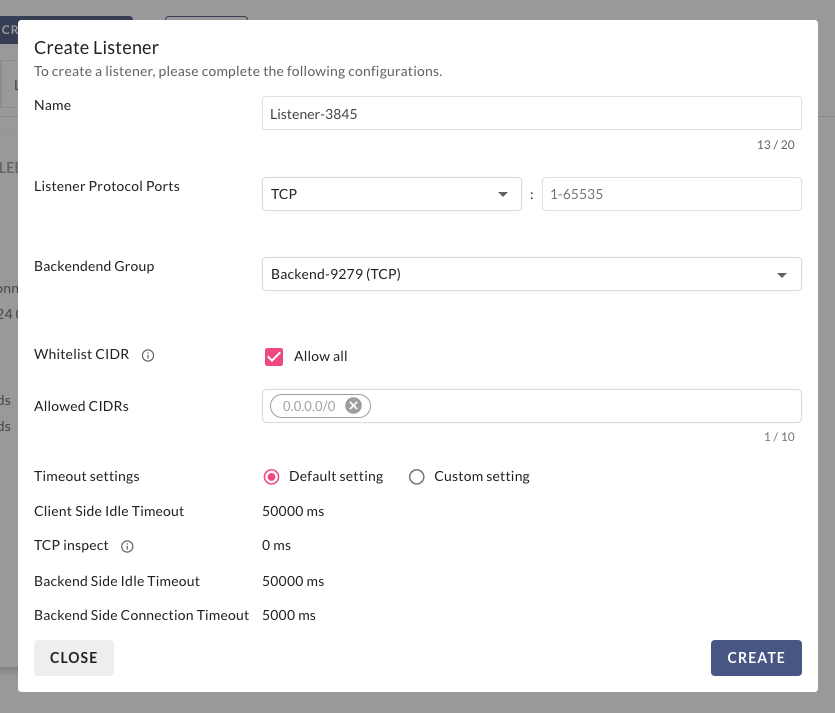Uncheck the Allow all checkbox
Screen dimensions: 835x713
tap(273, 356)
